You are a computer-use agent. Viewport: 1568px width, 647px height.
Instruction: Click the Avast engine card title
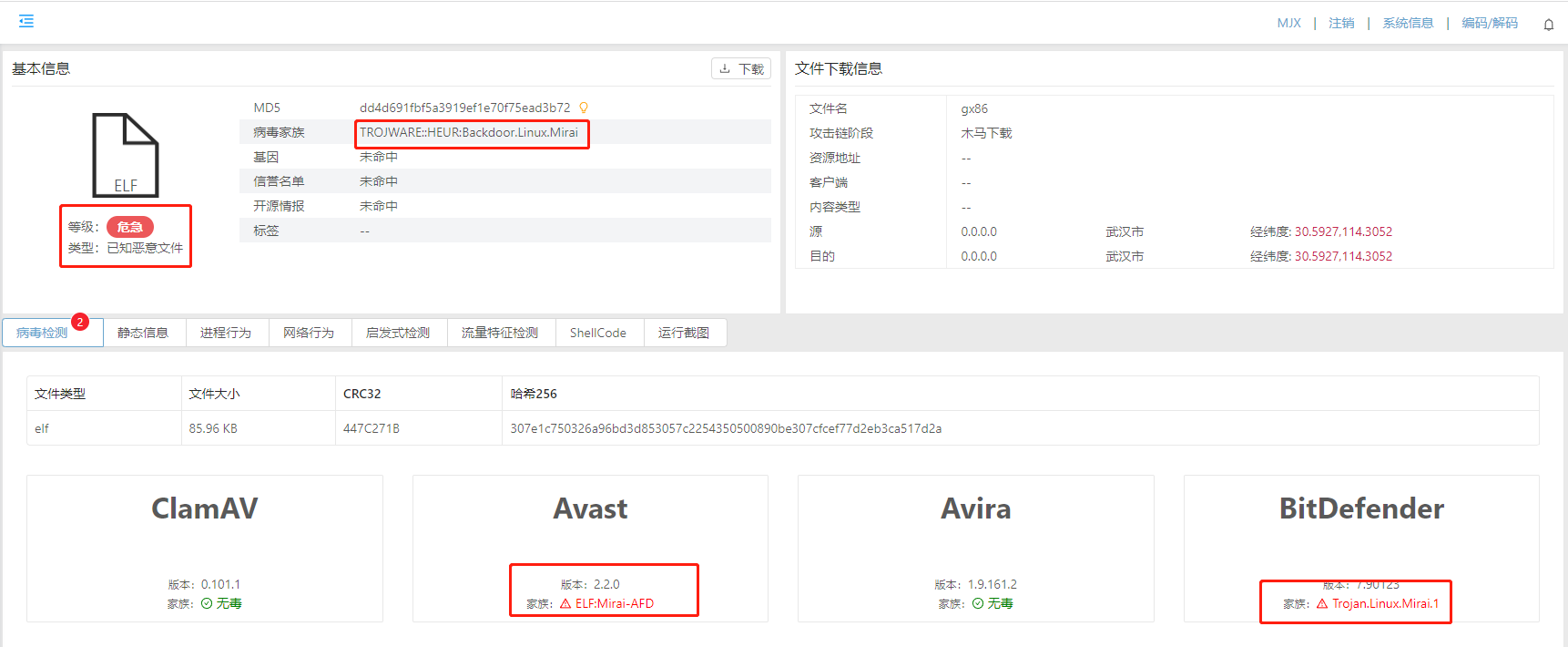[591, 508]
